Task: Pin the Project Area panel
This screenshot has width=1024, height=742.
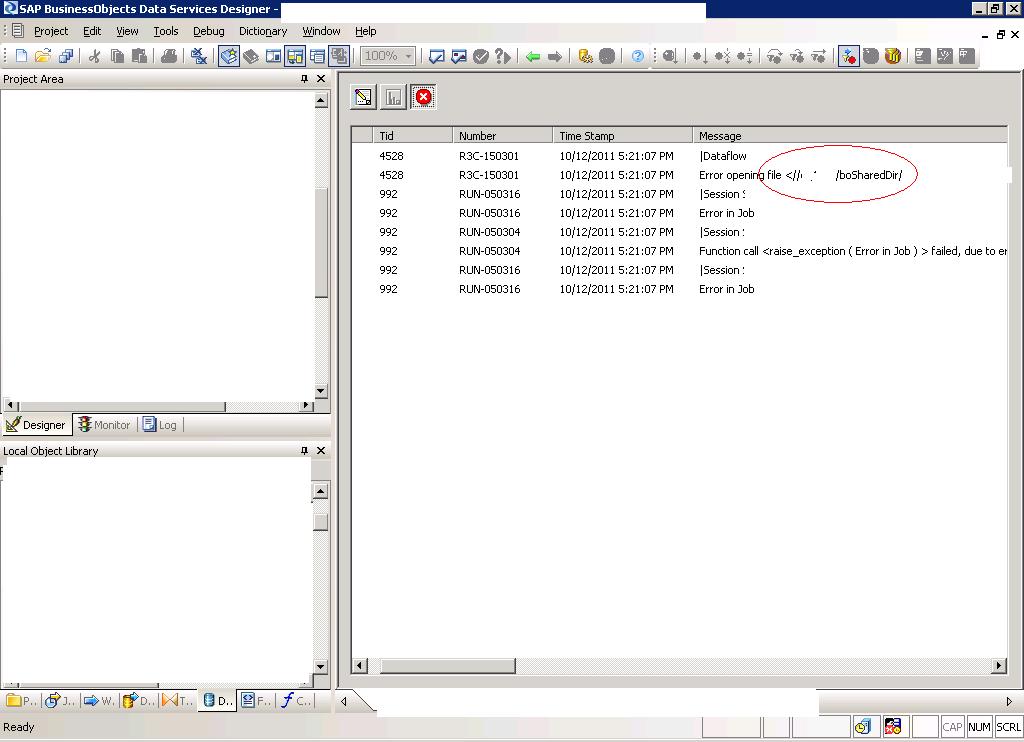Action: coord(304,79)
